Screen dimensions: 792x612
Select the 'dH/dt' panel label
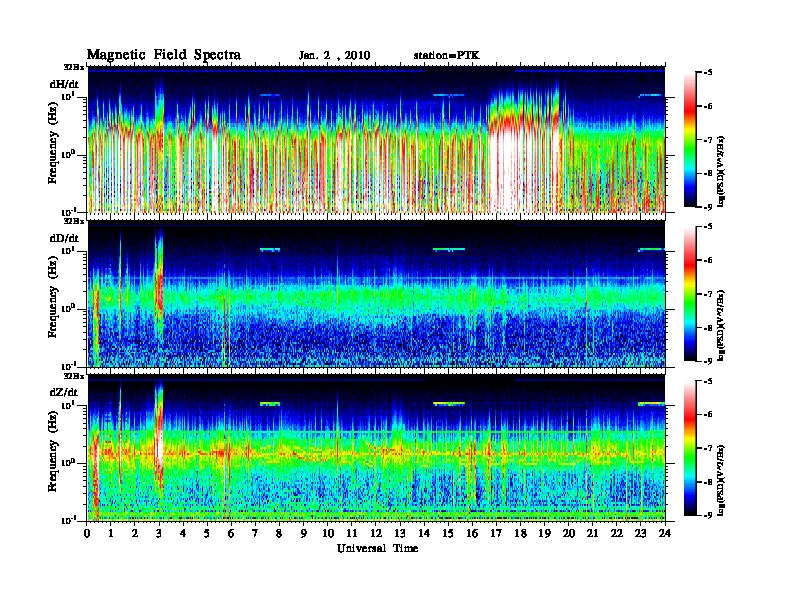(64, 84)
